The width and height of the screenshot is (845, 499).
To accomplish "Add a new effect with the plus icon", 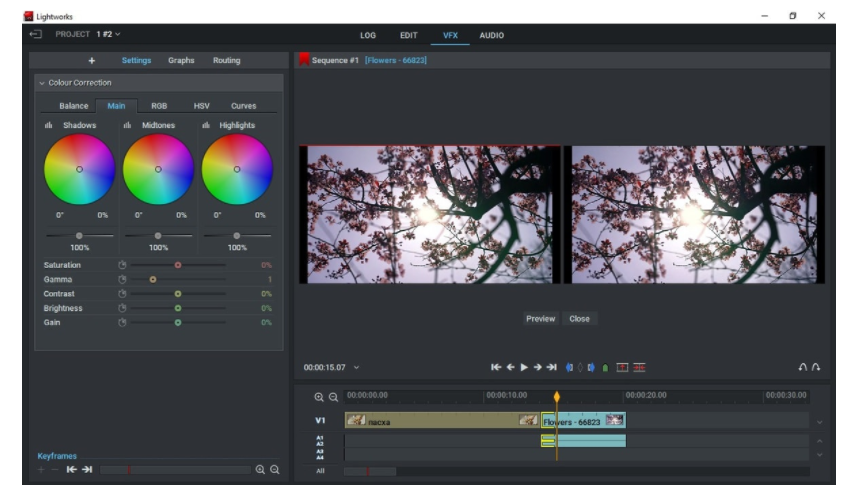I will 92,60.
